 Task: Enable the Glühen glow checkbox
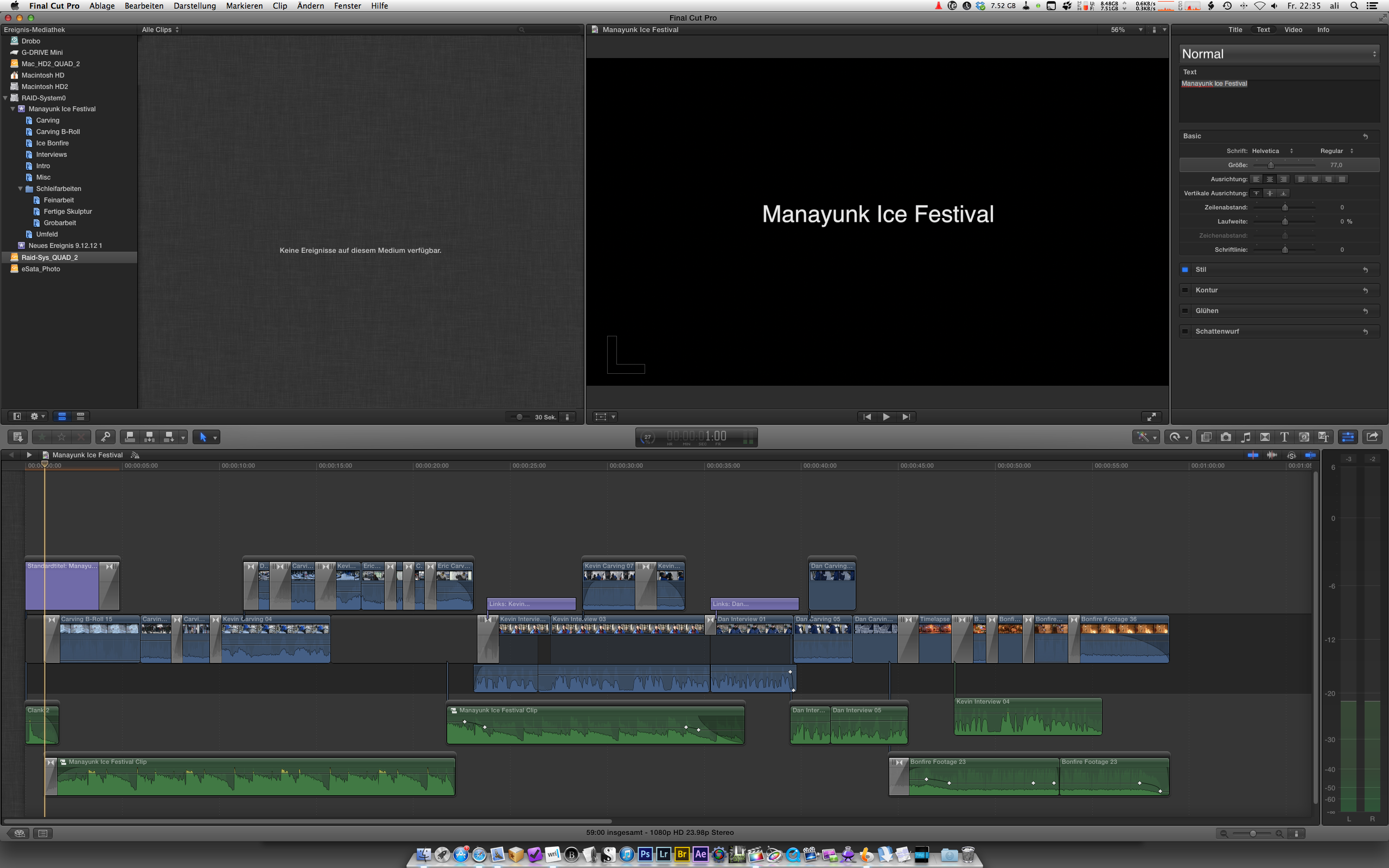click(x=1185, y=310)
